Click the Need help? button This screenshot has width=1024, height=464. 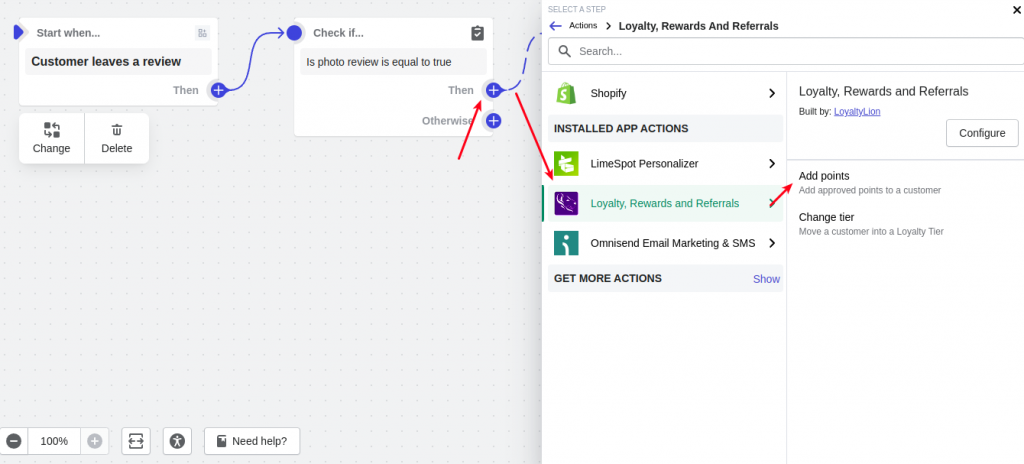[252, 441]
